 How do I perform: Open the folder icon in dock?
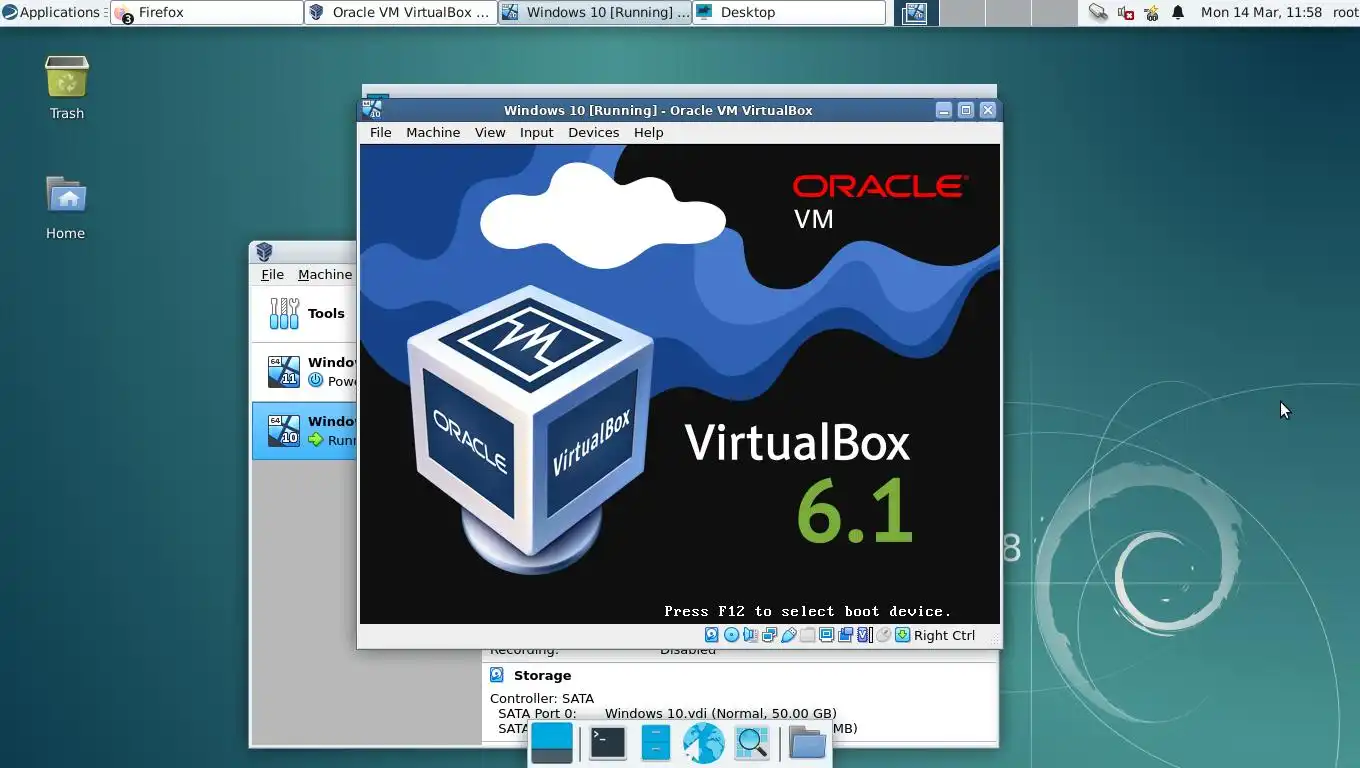pos(807,743)
